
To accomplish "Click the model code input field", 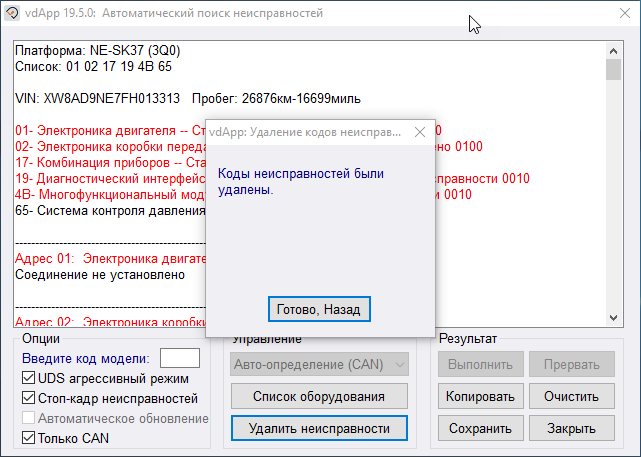I will click(180, 358).
